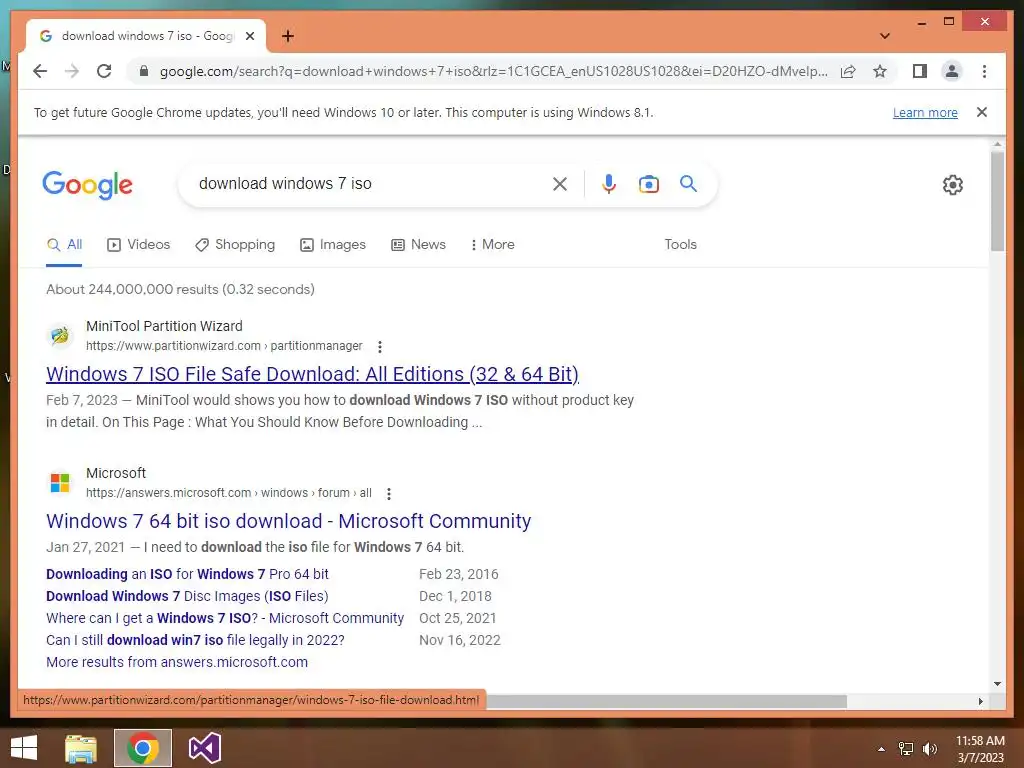The width and height of the screenshot is (1024, 768).
Task: Click the forward navigation arrow
Action: click(x=72, y=71)
